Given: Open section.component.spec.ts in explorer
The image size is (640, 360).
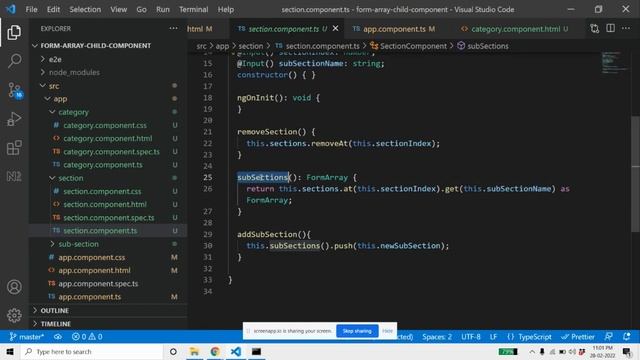Looking at the screenshot, I should [109, 218].
